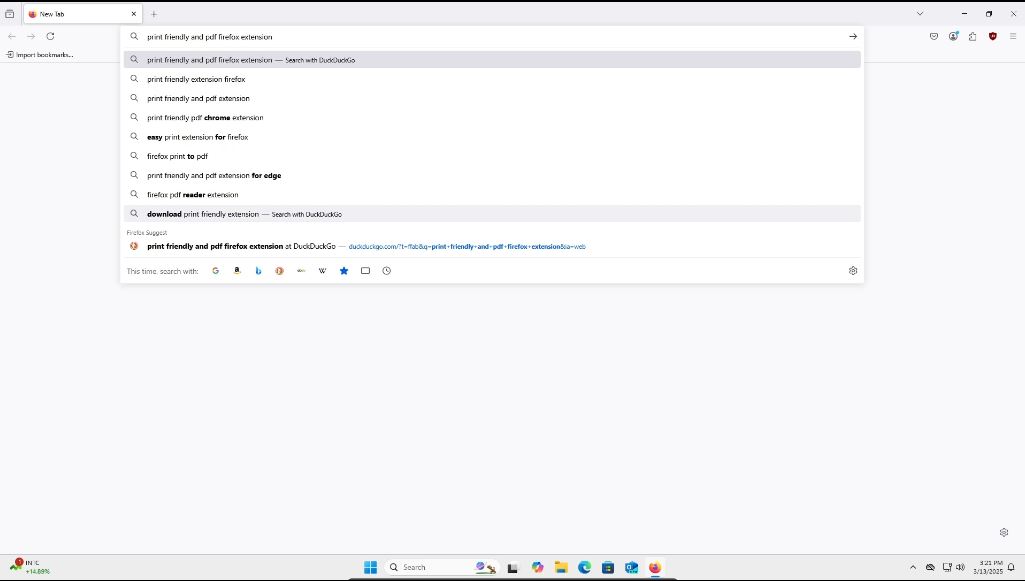Pick 'download print friendly extension' suggestion
The width and height of the screenshot is (1025, 581).
click(x=492, y=214)
